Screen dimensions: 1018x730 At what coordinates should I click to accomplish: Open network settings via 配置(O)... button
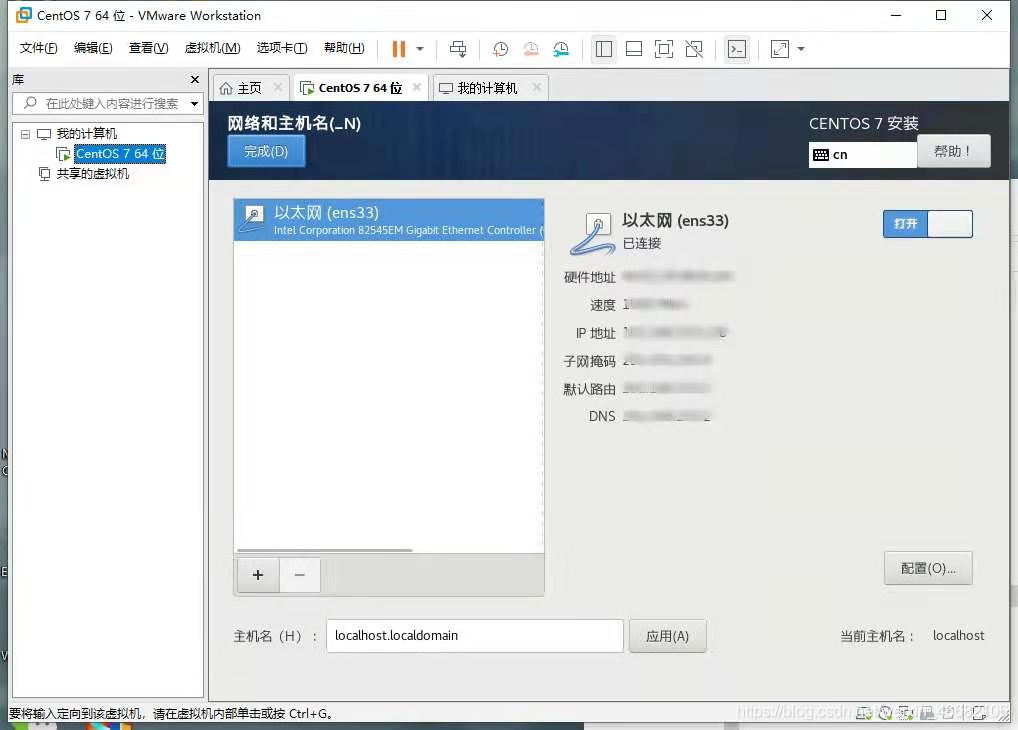[x=927, y=567]
